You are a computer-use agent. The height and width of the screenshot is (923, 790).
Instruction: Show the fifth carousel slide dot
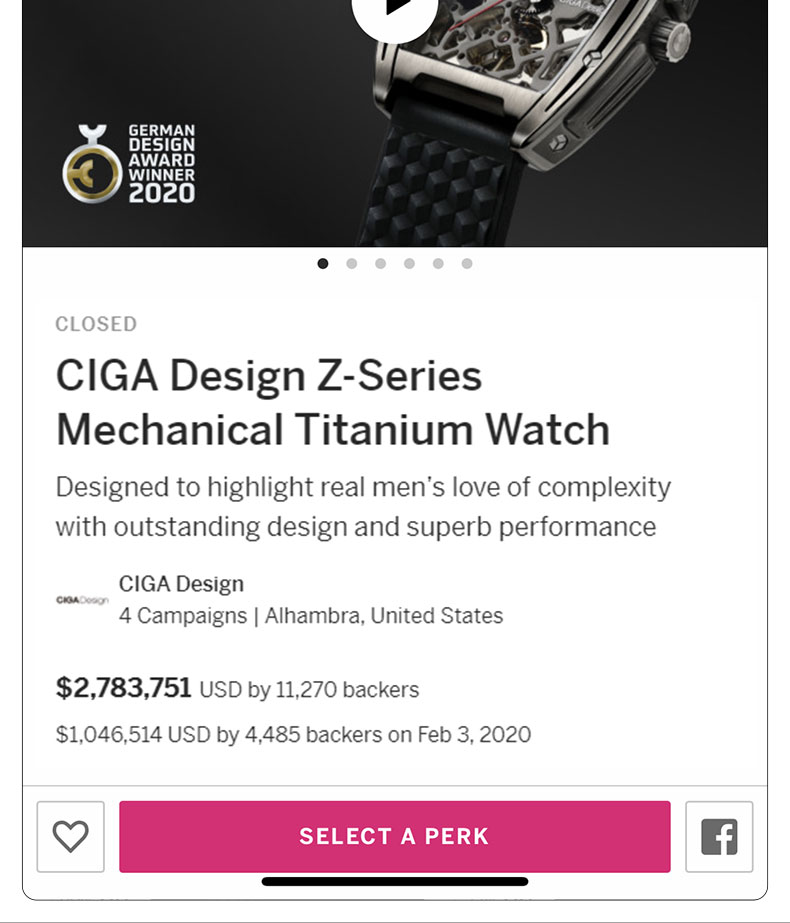point(438,264)
